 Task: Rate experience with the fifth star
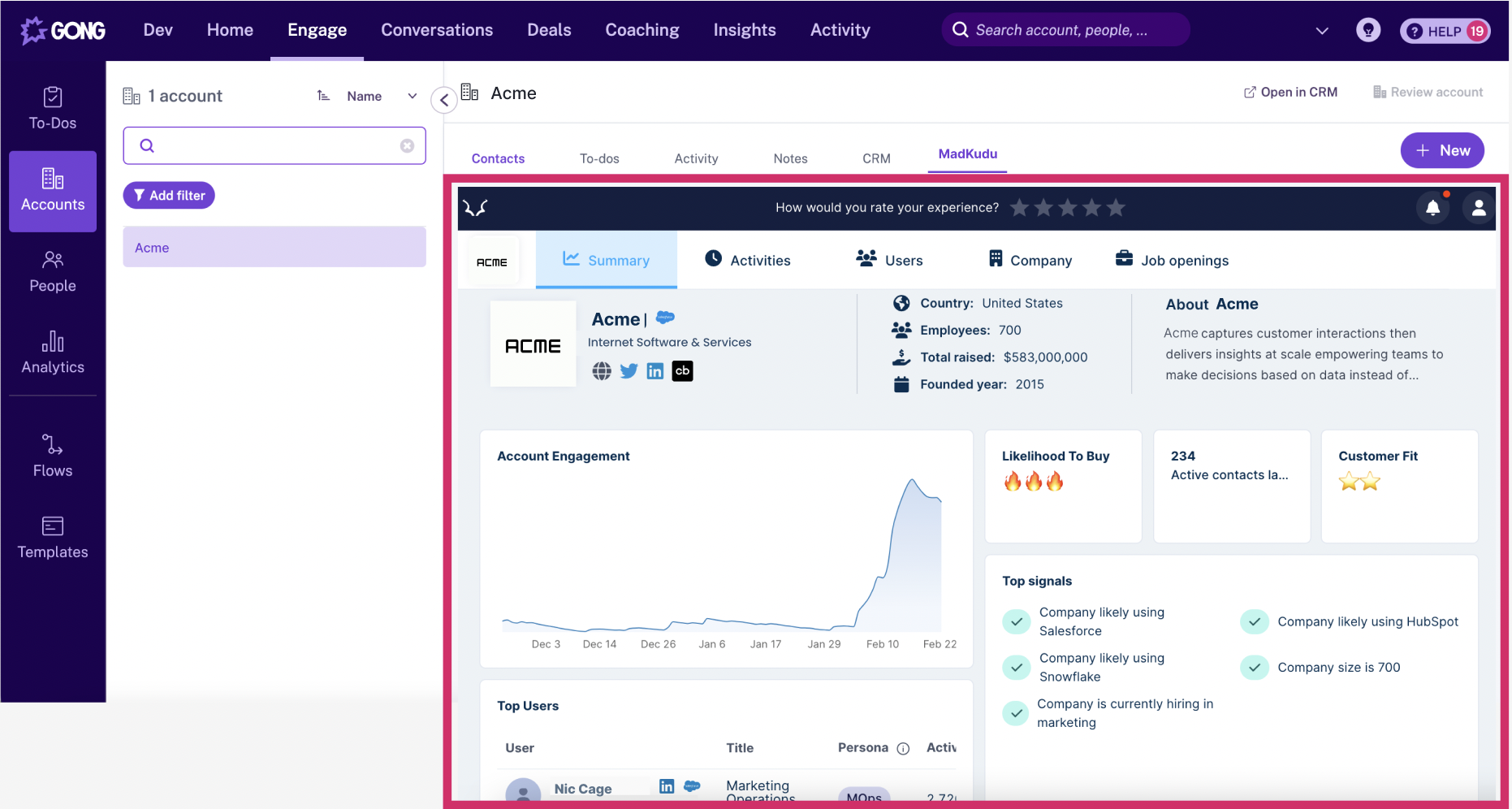1117,208
